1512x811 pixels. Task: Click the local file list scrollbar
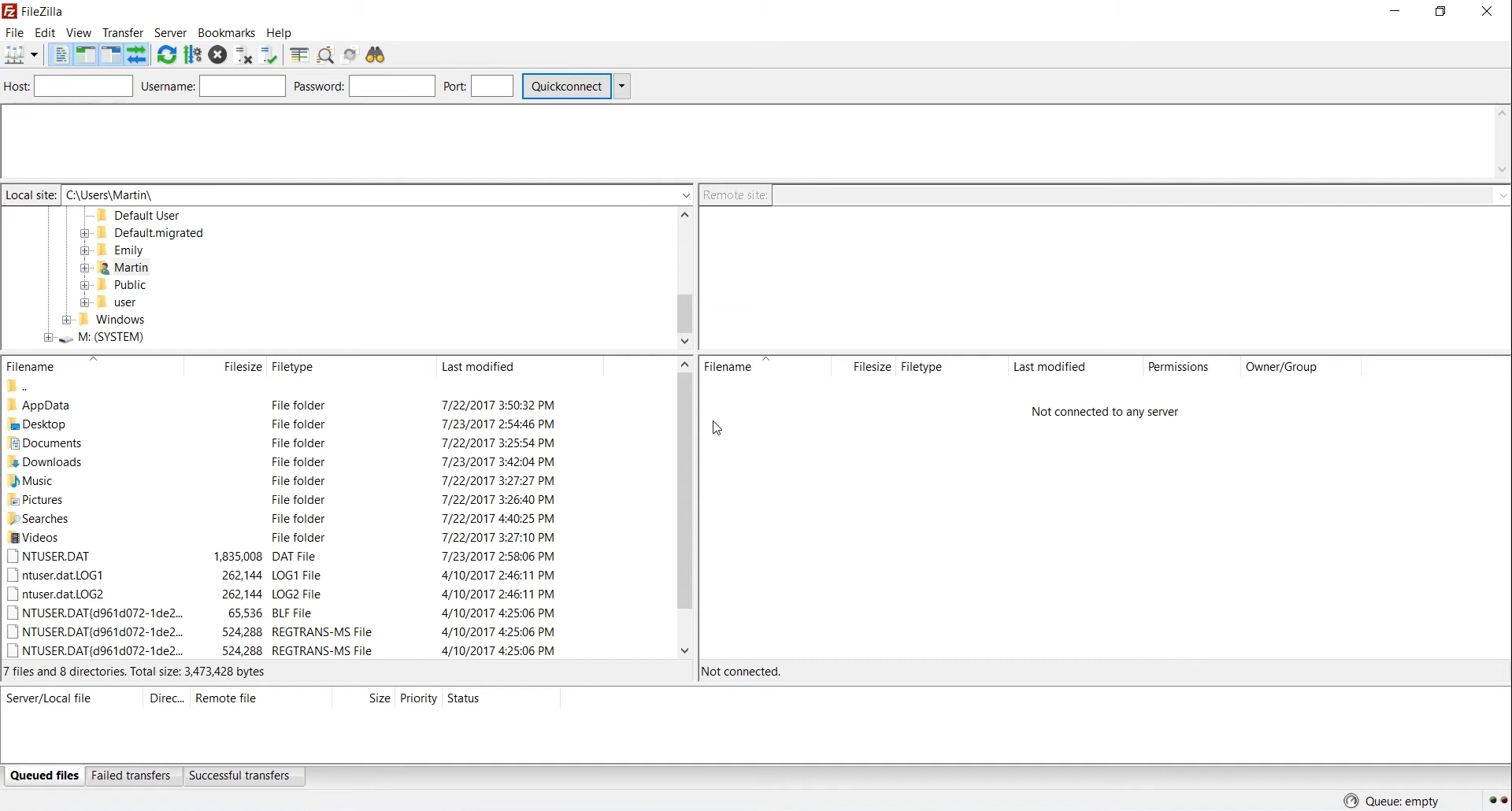[686, 492]
